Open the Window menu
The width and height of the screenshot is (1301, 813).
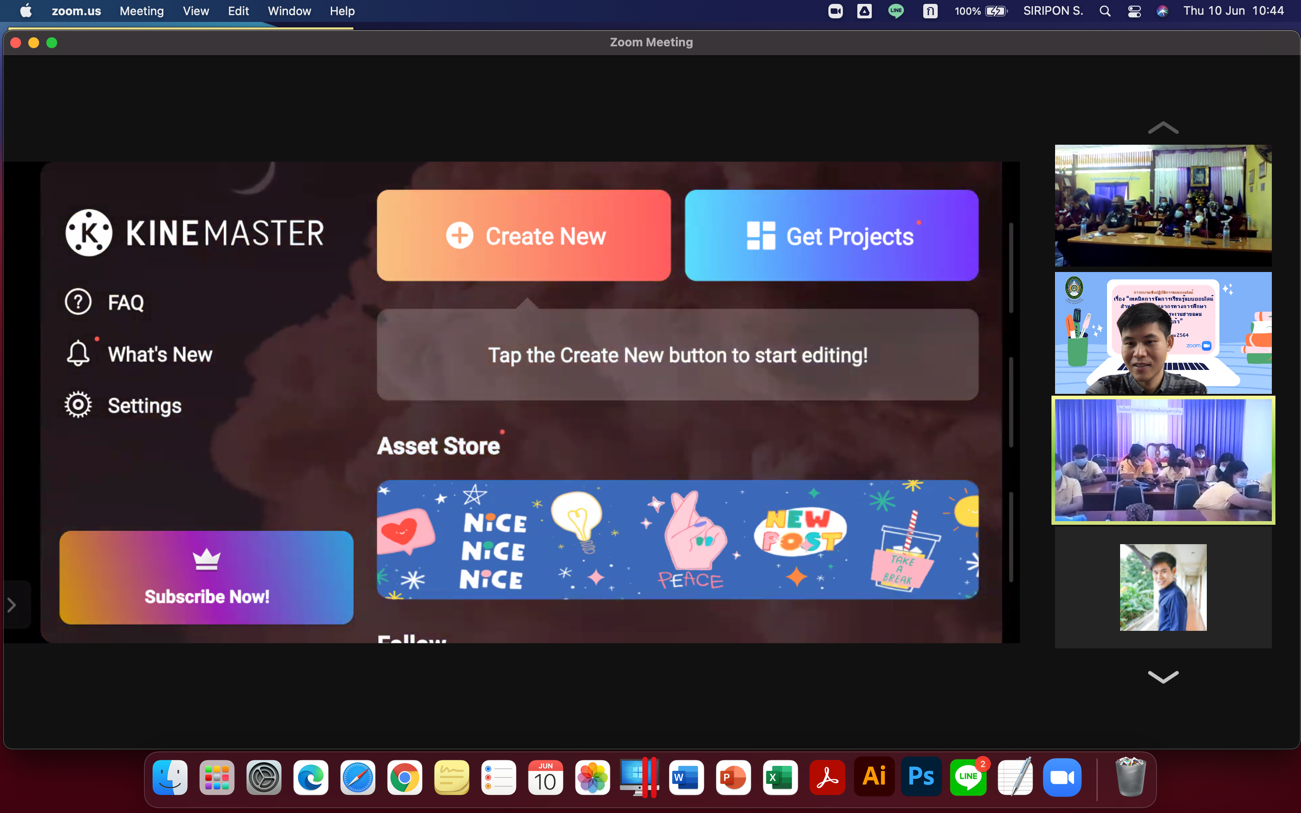pyautogui.click(x=289, y=11)
